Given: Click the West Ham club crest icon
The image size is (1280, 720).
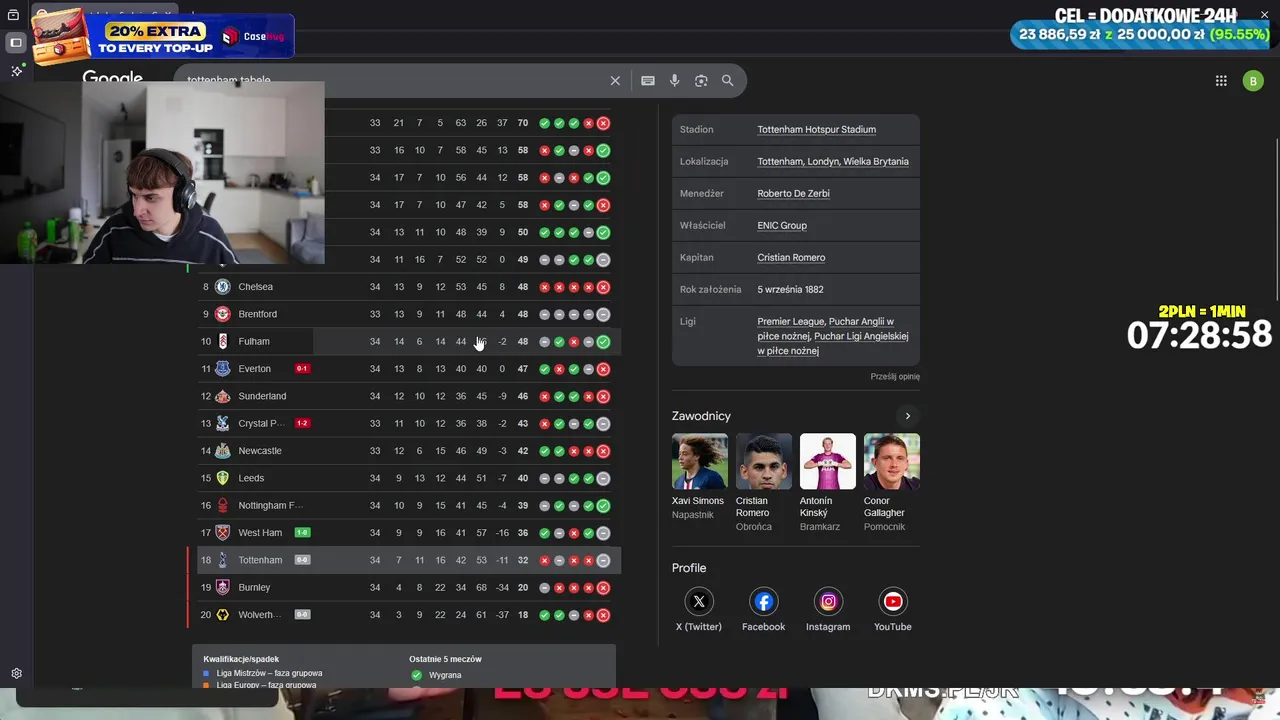Looking at the screenshot, I should pos(223,533).
